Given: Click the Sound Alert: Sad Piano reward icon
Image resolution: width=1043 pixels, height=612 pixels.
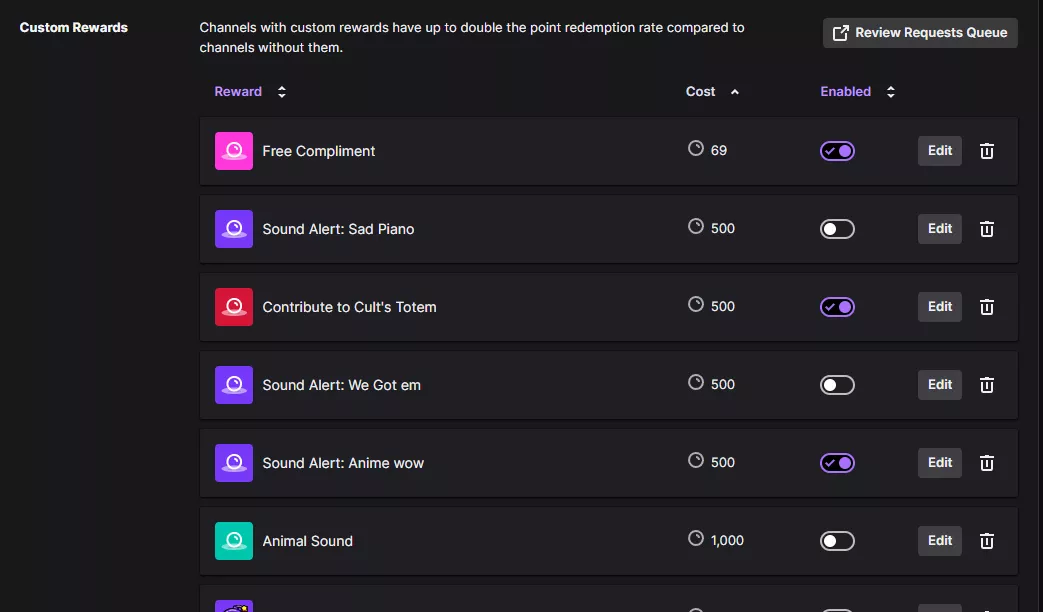Looking at the screenshot, I should click(x=233, y=229).
